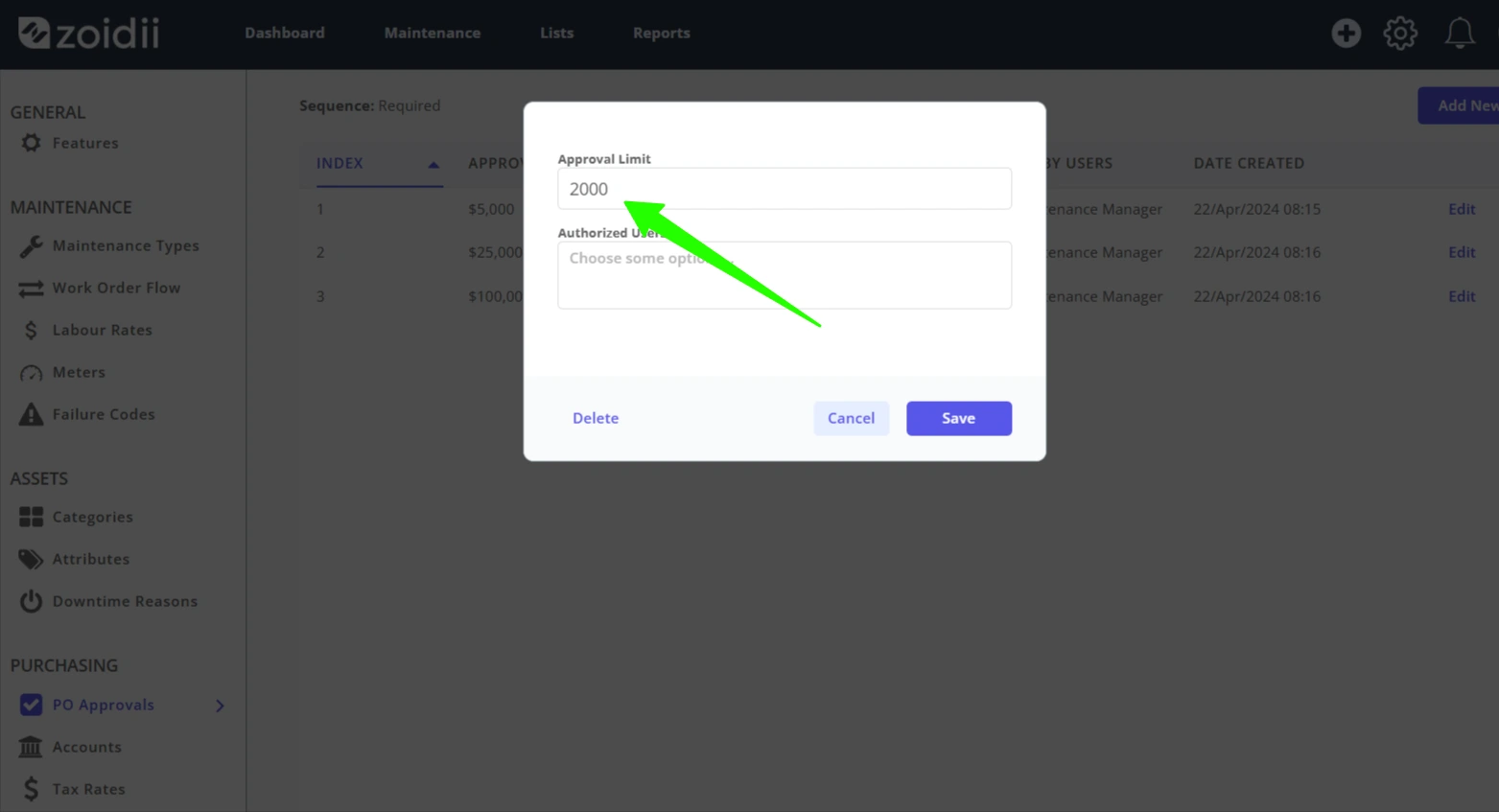This screenshot has width=1499, height=812.
Task: Click the Add New button
Action: pyautogui.click(x=1459, y=105)
